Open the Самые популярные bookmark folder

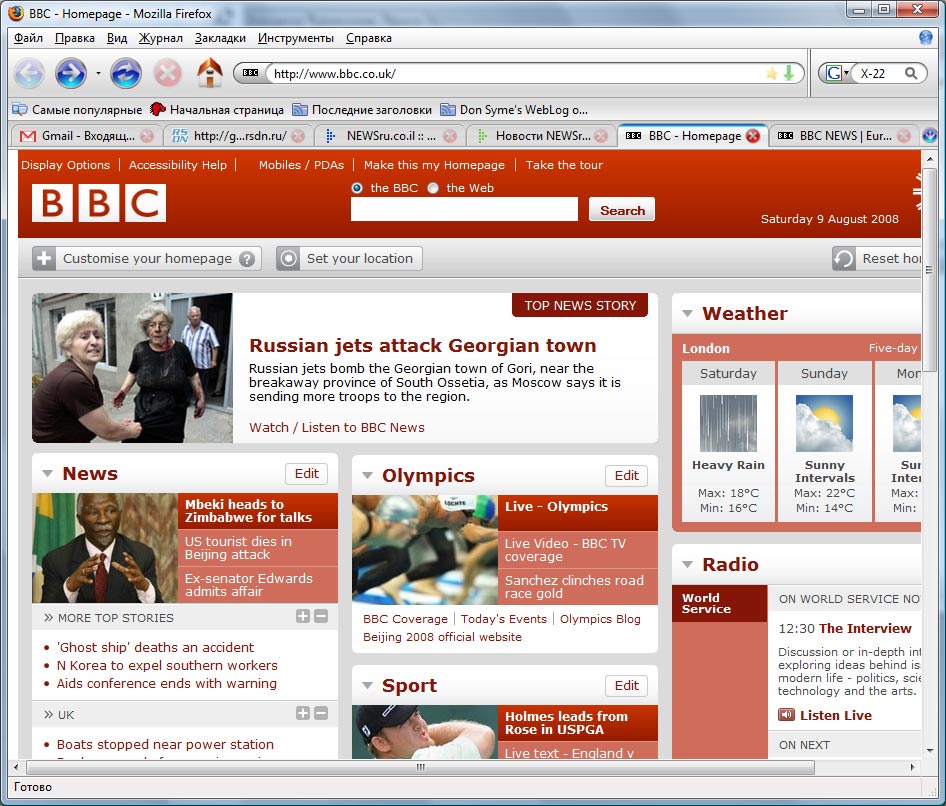coord(77,110)
